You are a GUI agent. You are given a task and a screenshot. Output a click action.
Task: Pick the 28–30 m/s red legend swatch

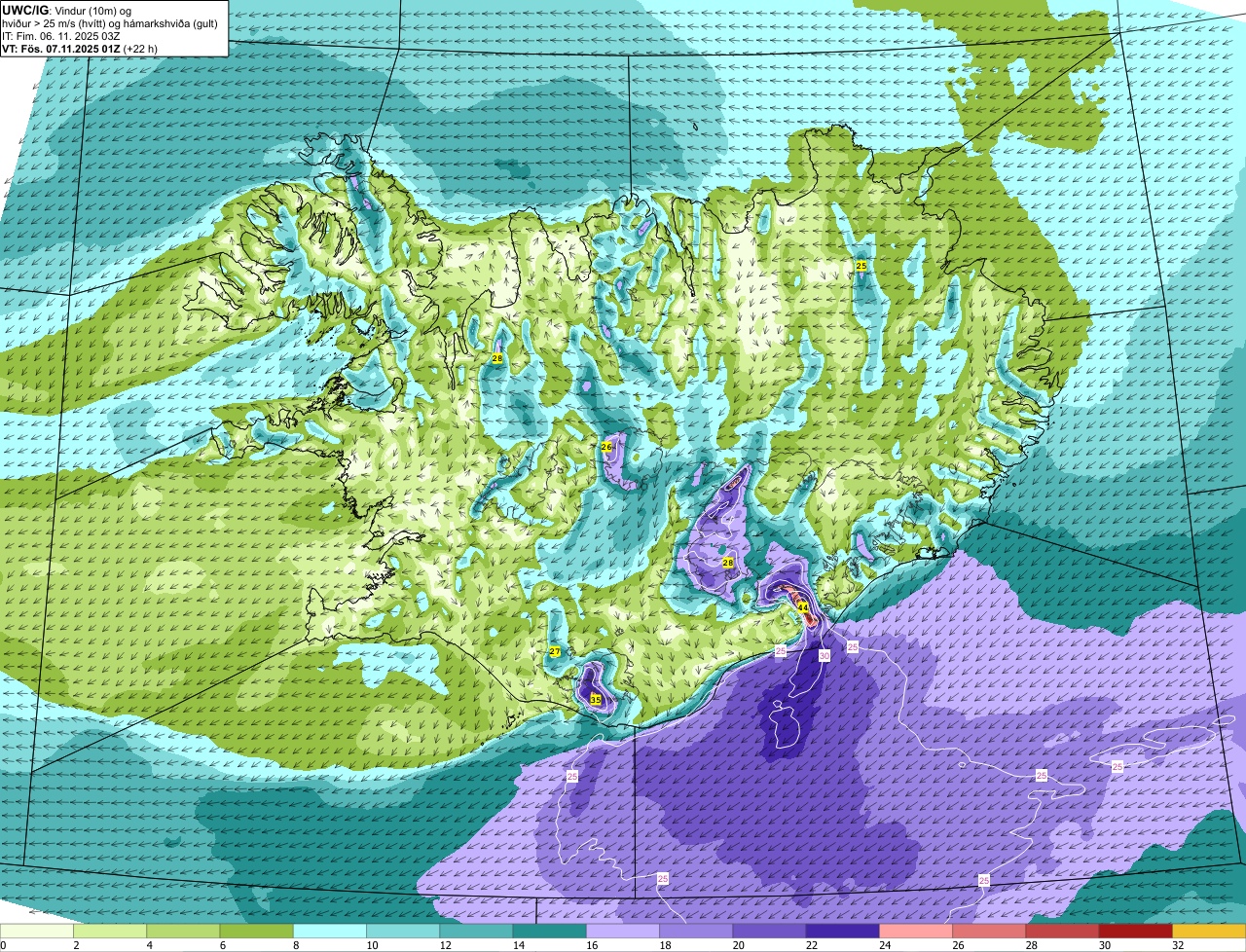pyautogui.click(x=1063, y=931)
